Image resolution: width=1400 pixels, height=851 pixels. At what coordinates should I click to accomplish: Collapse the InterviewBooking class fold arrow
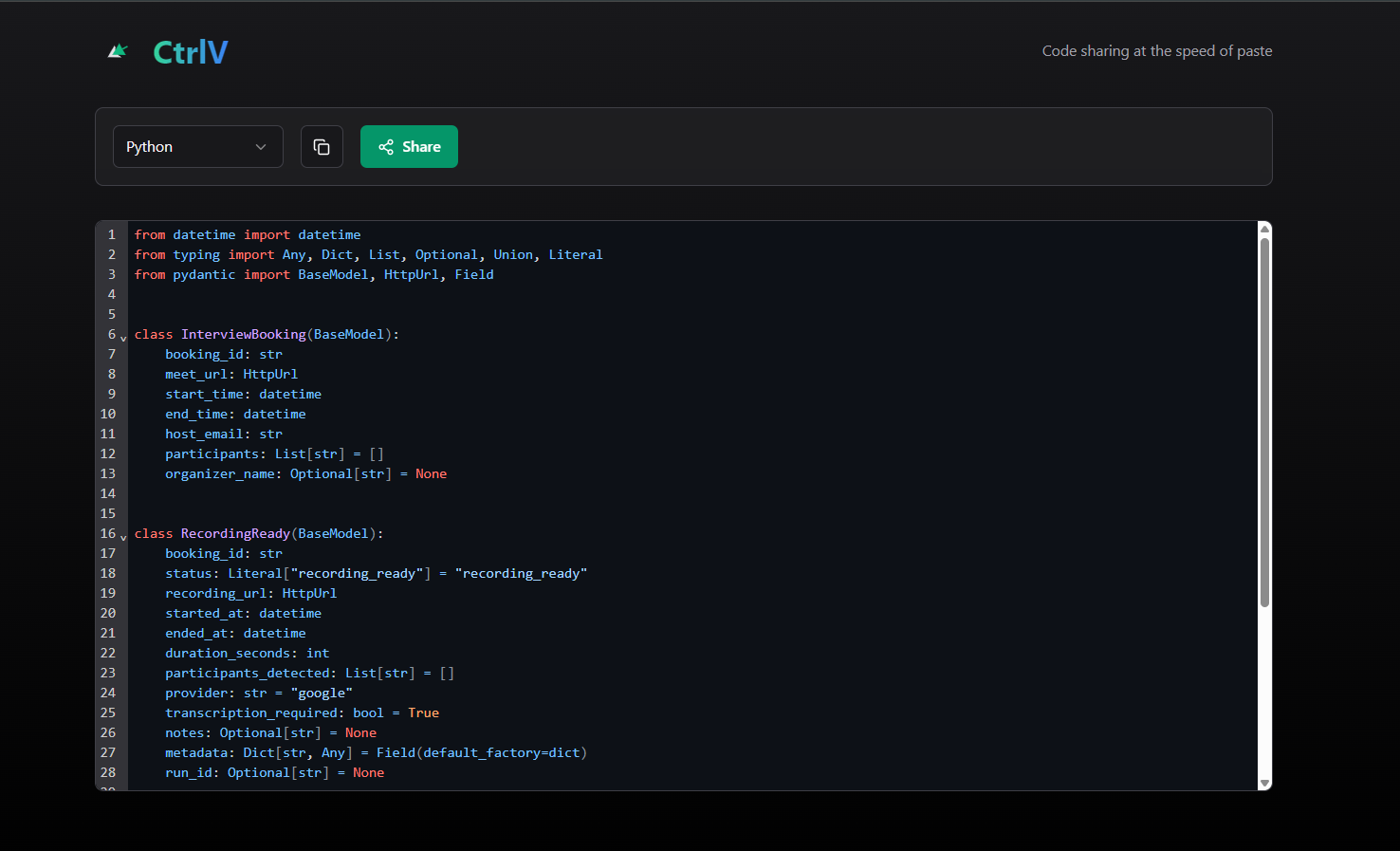pyautogui.click(x=123, y=338)
